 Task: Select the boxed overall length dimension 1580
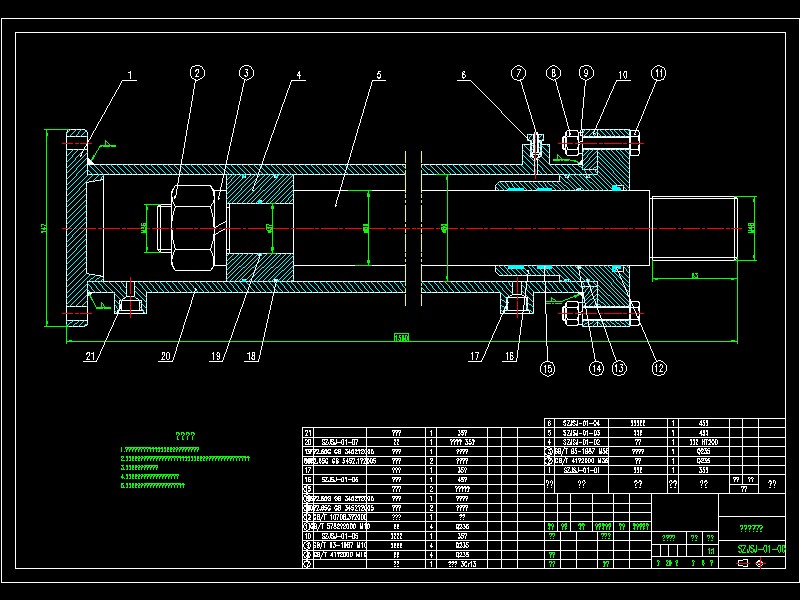(x=402, y=337)
